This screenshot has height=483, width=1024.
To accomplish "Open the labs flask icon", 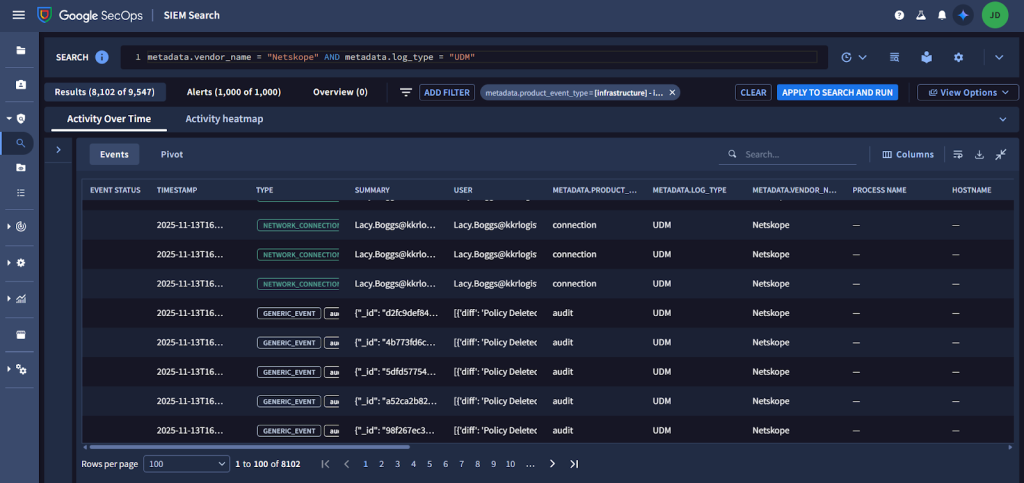I will (921, 15).
